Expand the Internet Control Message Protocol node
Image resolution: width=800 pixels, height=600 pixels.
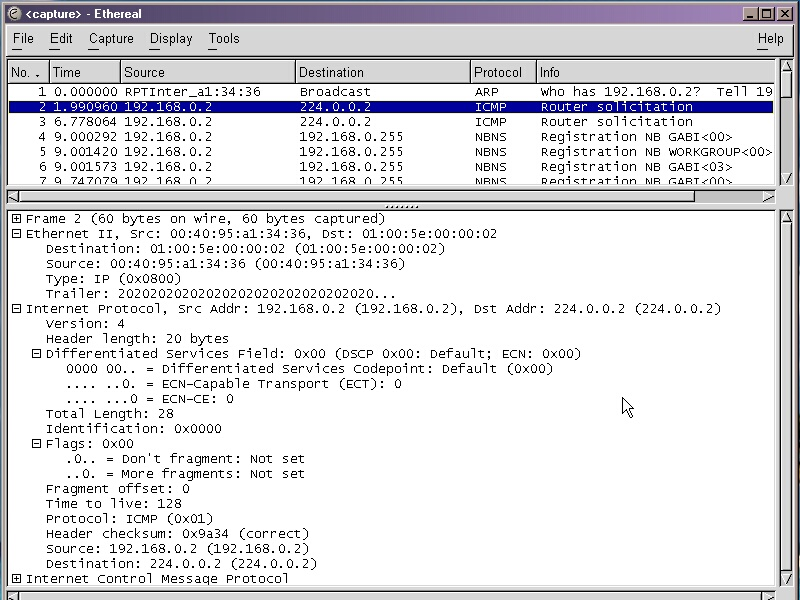click(16, 579)
